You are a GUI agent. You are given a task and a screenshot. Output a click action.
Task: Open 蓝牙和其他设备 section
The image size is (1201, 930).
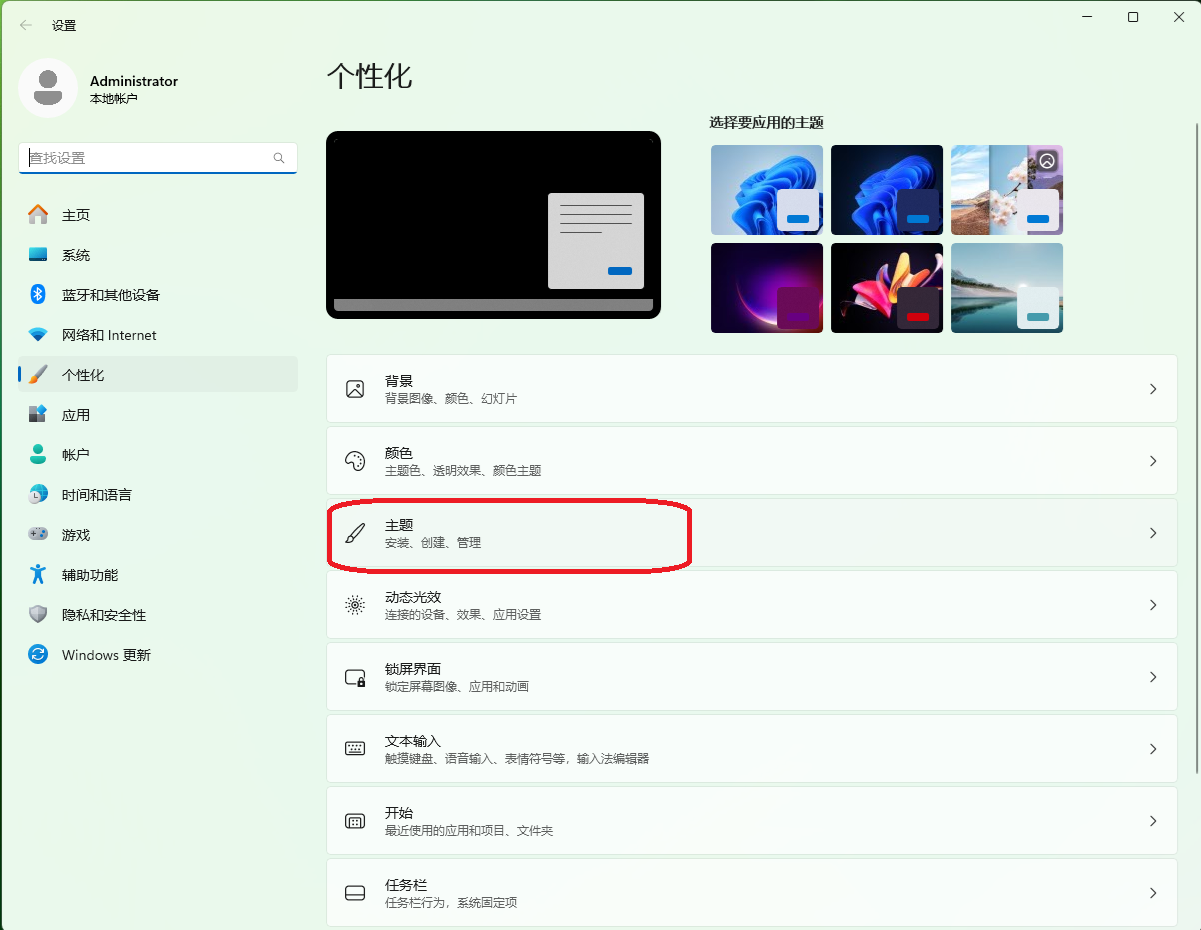158,295
